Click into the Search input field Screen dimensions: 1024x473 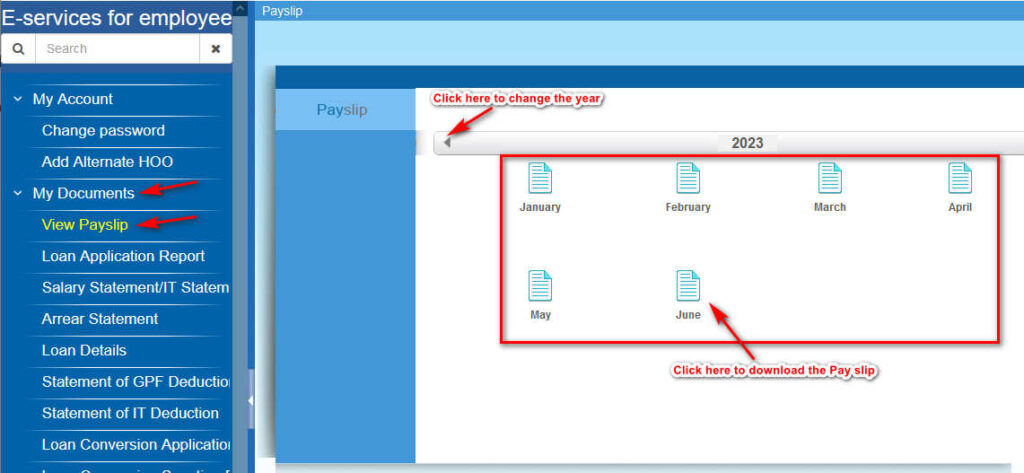click(118, 49)
